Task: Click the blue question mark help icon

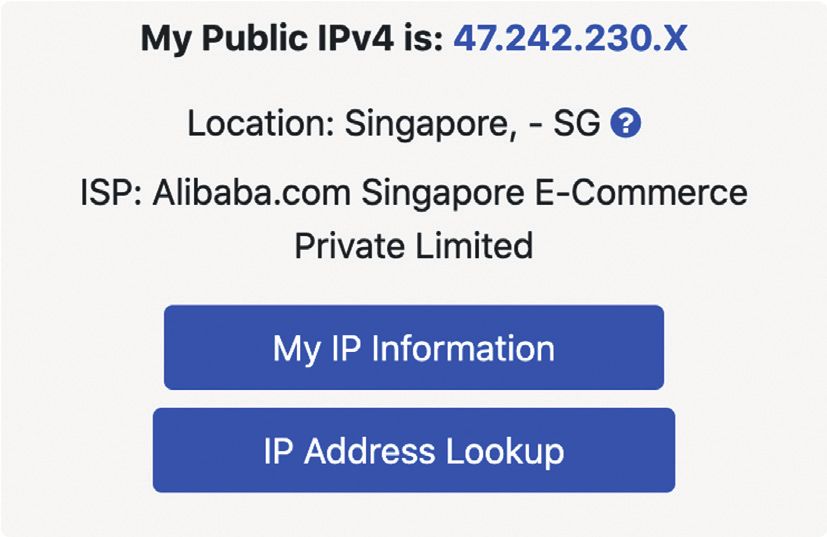Action: click(626, 123)
